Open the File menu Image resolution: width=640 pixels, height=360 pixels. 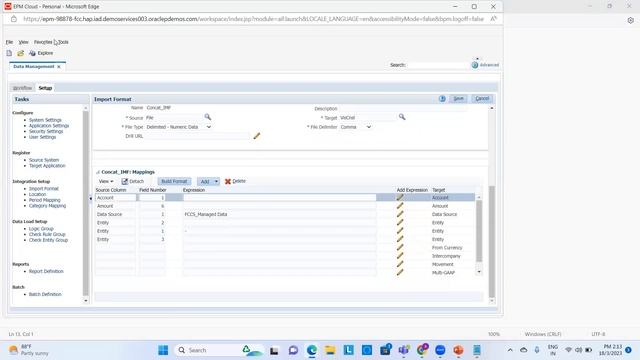(x=9, y=42)
